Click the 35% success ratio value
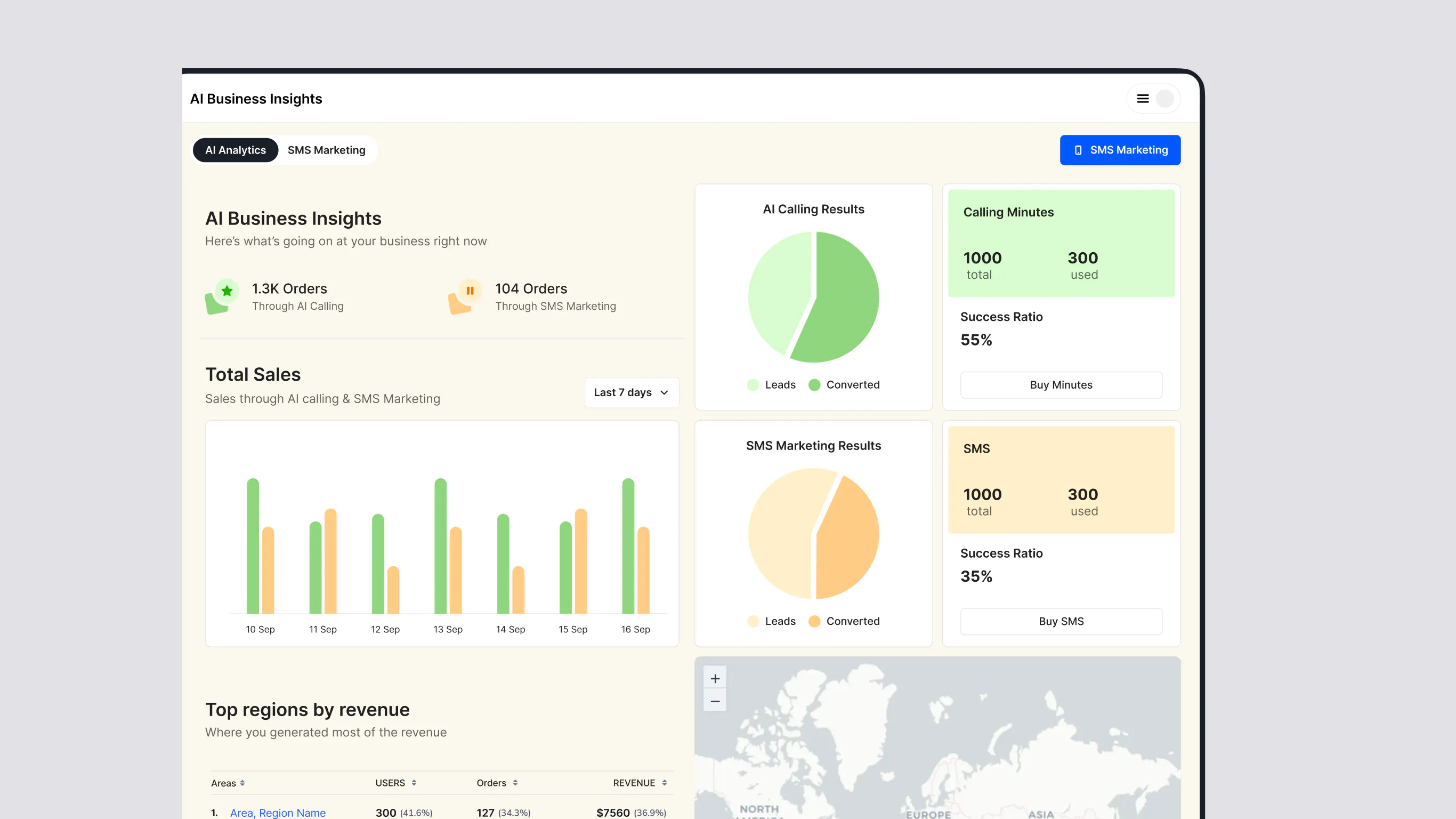Viewport: 1456px width, 819px height. pyautogui.click(x=976, y=576)
